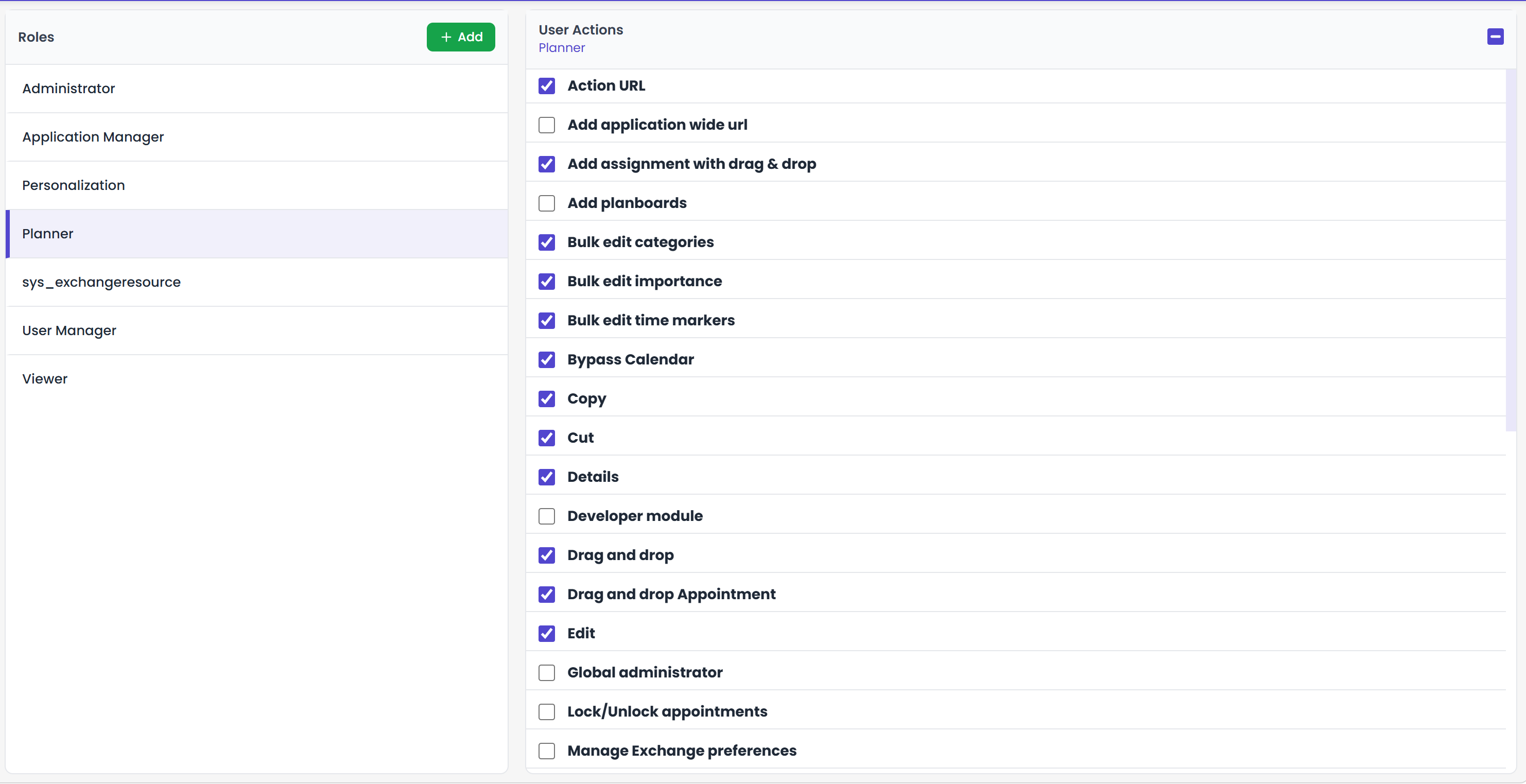The width and height of the screenshot is (1526, 784).
Task: Select the Planner role
Action: 257,234
